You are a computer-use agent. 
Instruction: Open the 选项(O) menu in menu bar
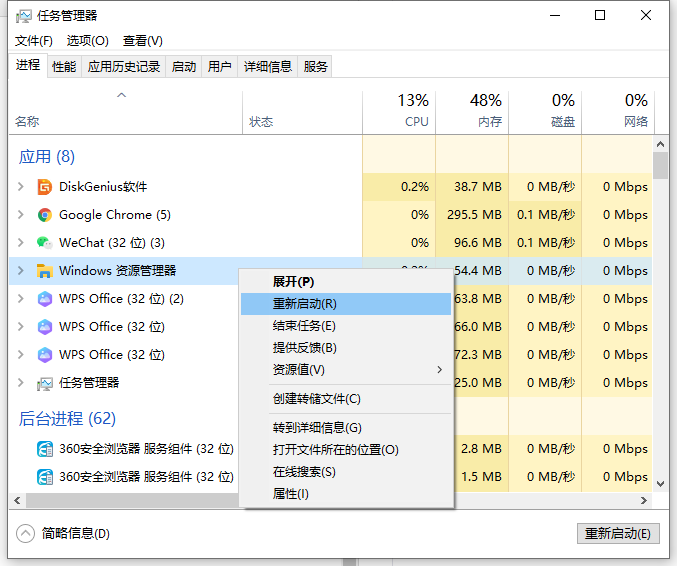pos(87,41)
